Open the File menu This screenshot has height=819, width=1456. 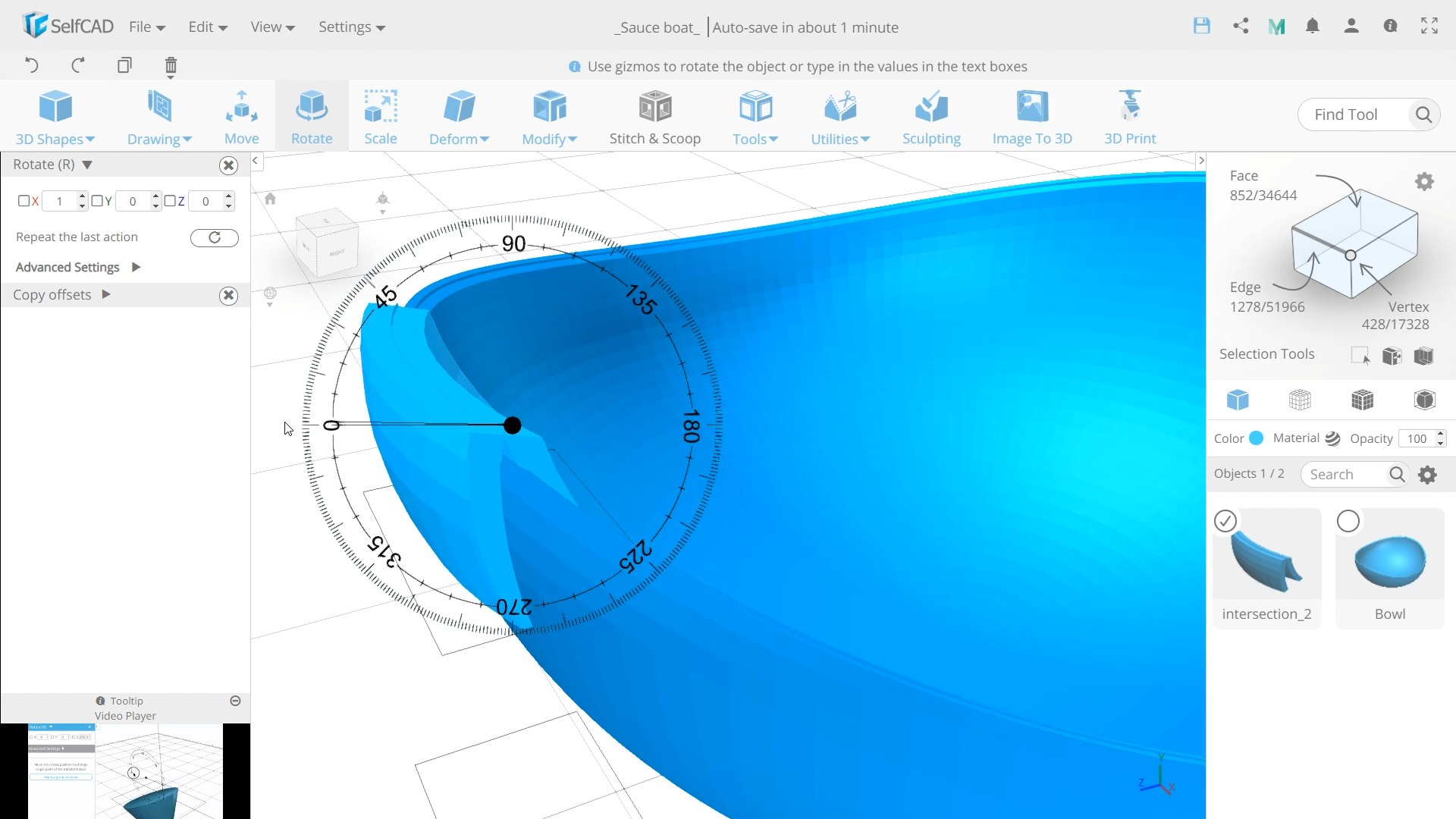(147, 27)
